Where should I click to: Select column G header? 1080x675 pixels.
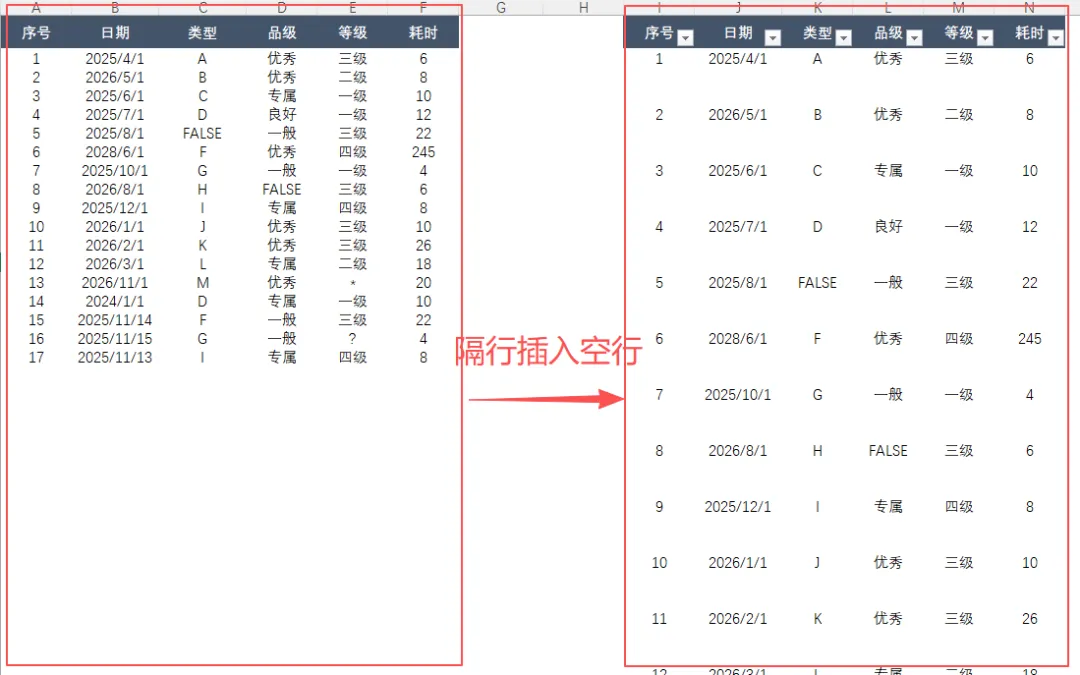tap(501, 8)
